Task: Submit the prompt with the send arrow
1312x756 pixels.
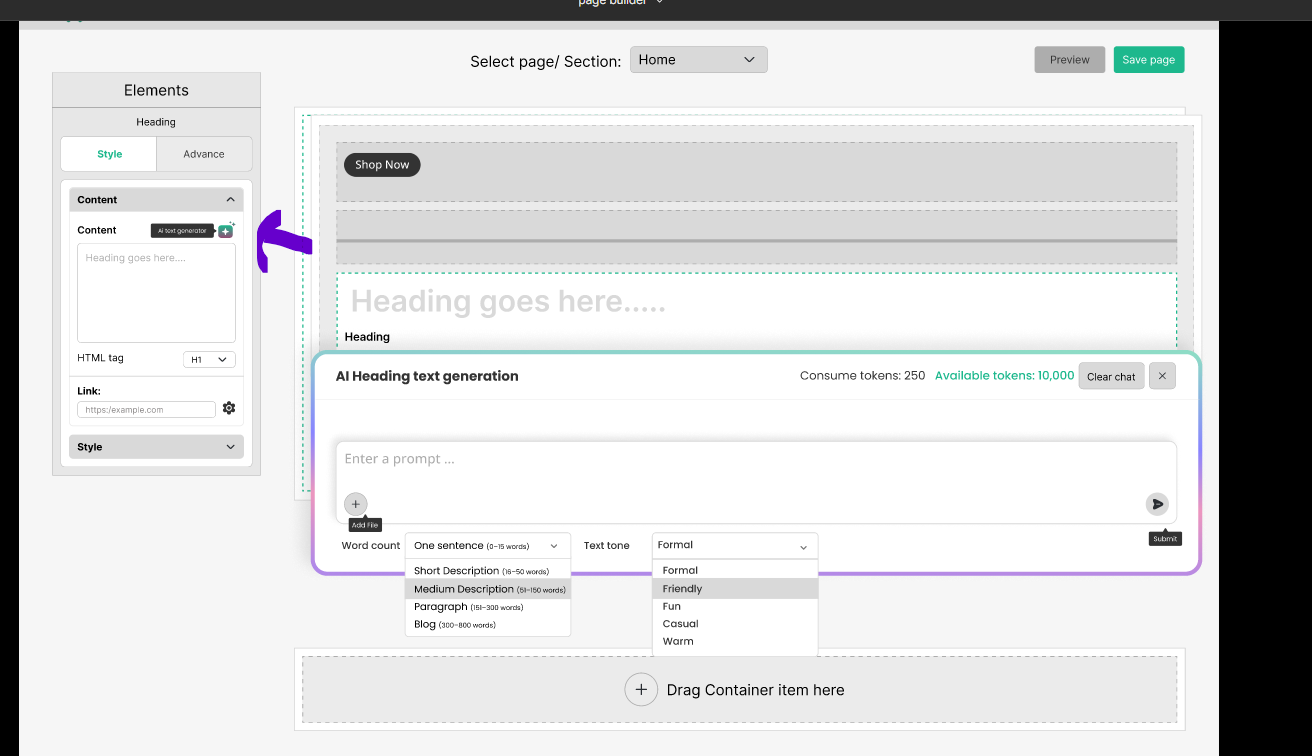Action: coord(1157,504)
